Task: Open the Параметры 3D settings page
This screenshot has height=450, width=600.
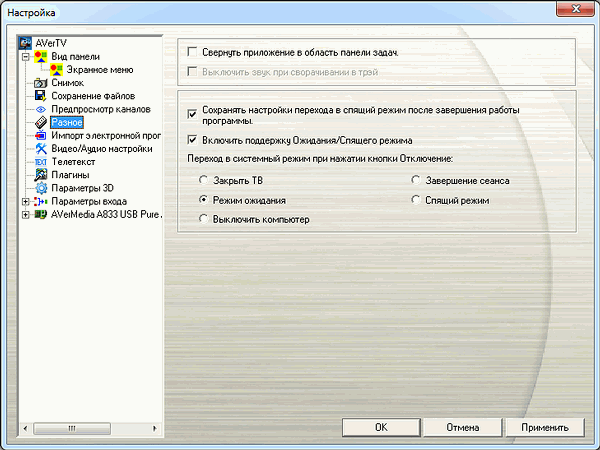Action: [x=82, y=188]
